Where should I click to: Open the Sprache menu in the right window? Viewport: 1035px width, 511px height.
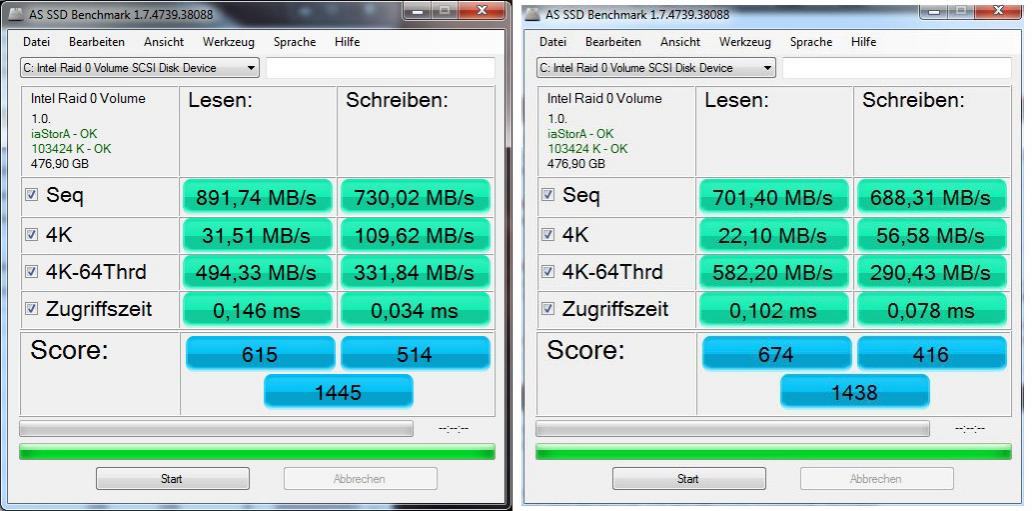click(x=811, y=42)
